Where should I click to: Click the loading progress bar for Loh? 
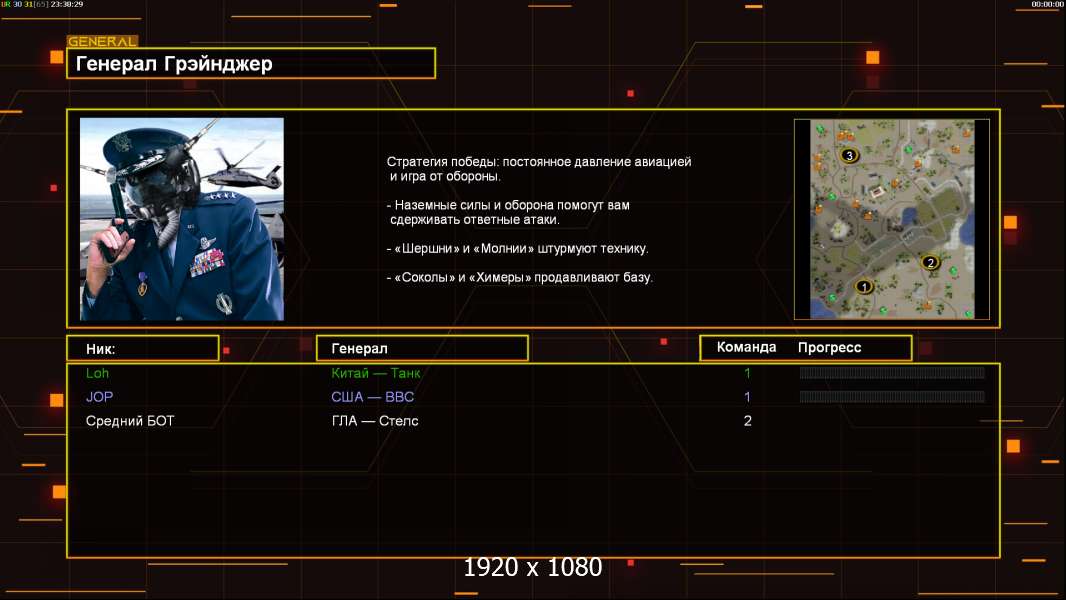tap(892, 372)
